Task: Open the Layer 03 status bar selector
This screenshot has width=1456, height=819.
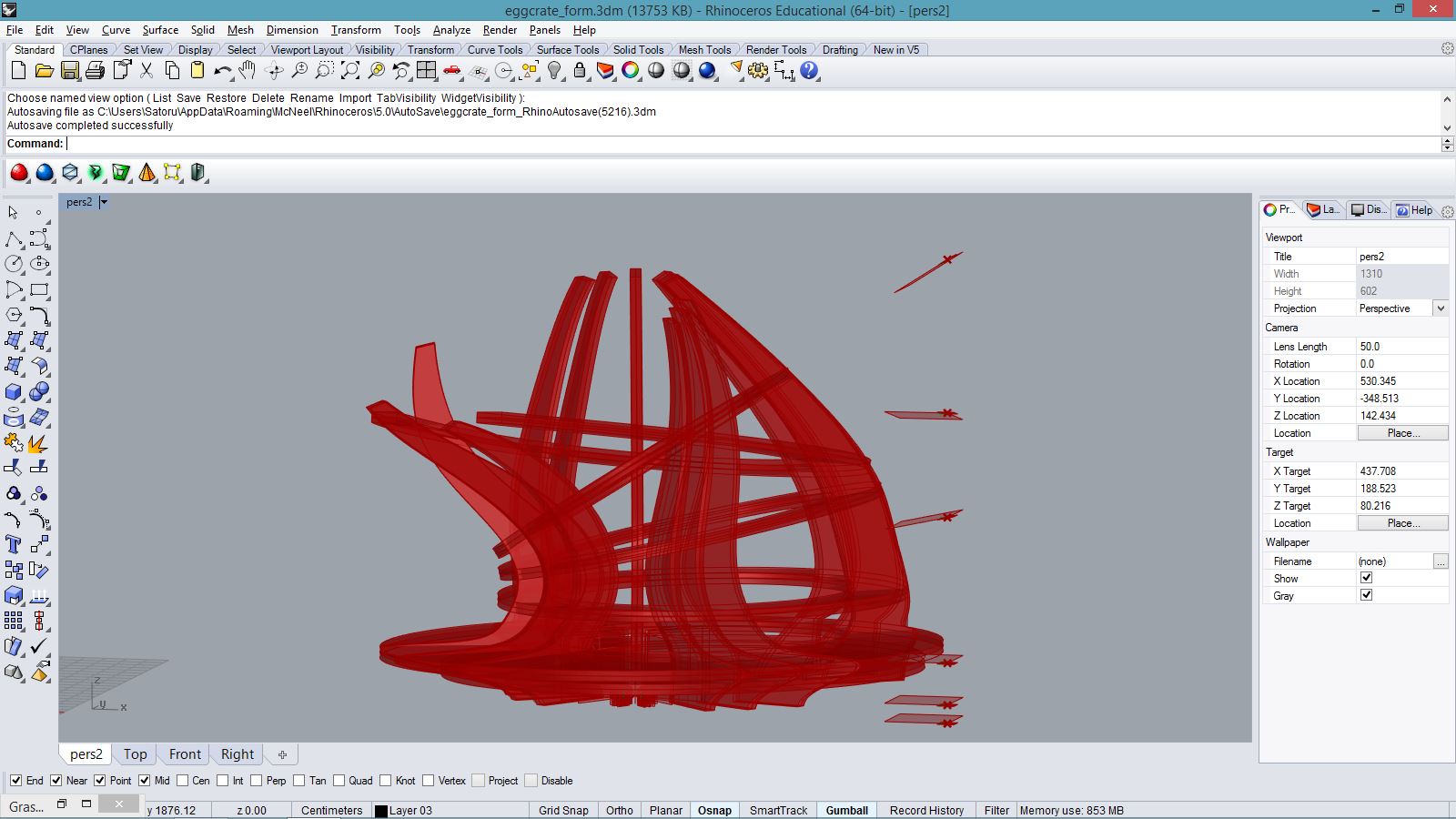Action: coord(410,810)
